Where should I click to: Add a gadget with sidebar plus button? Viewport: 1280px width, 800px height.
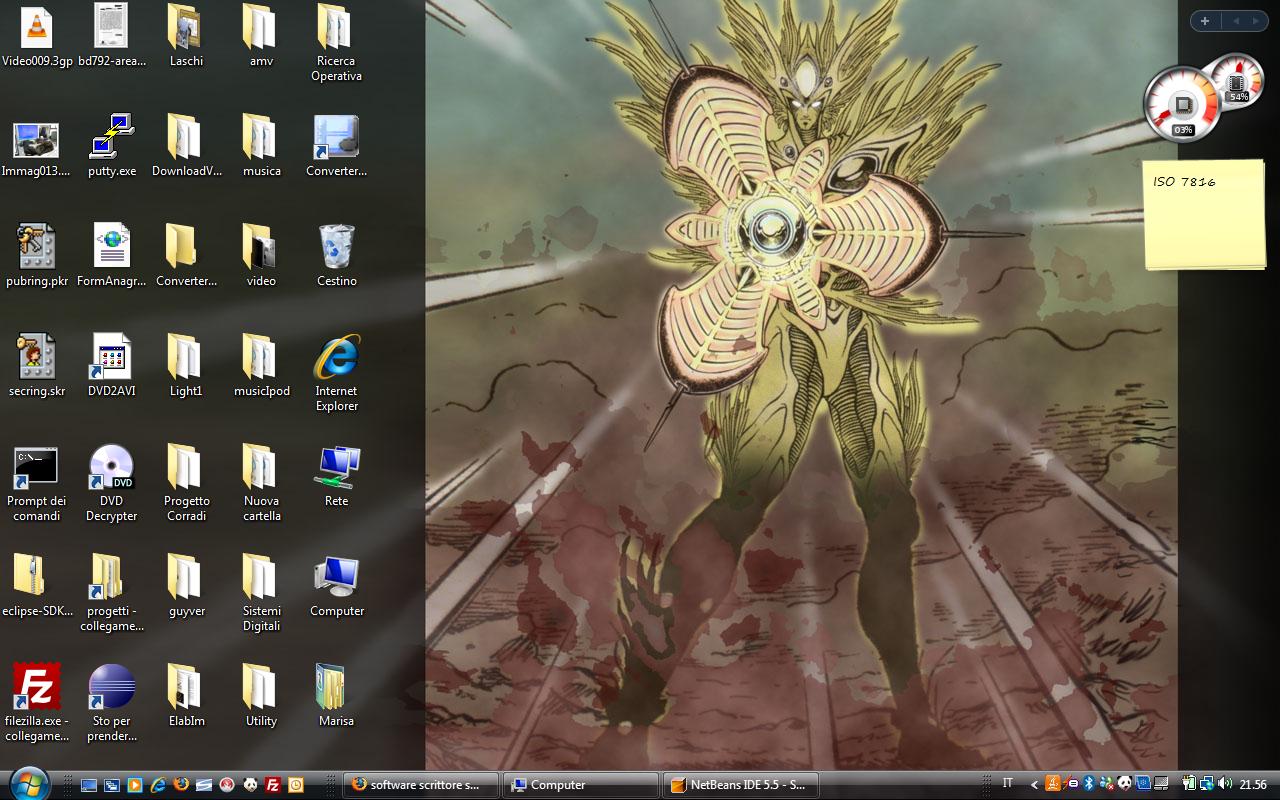click(1205, 21)
